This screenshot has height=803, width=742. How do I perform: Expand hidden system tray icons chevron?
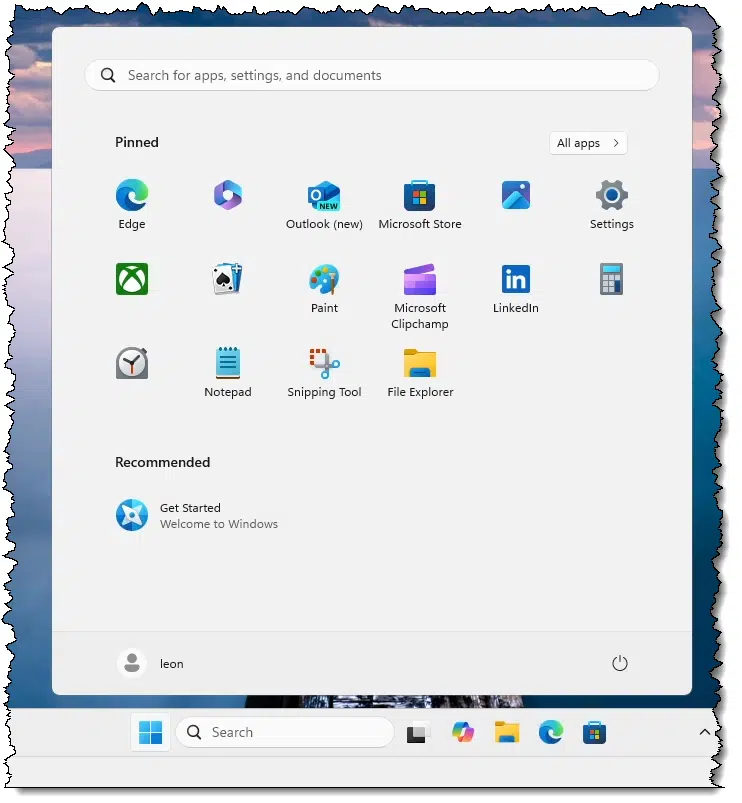coord(705,732)
